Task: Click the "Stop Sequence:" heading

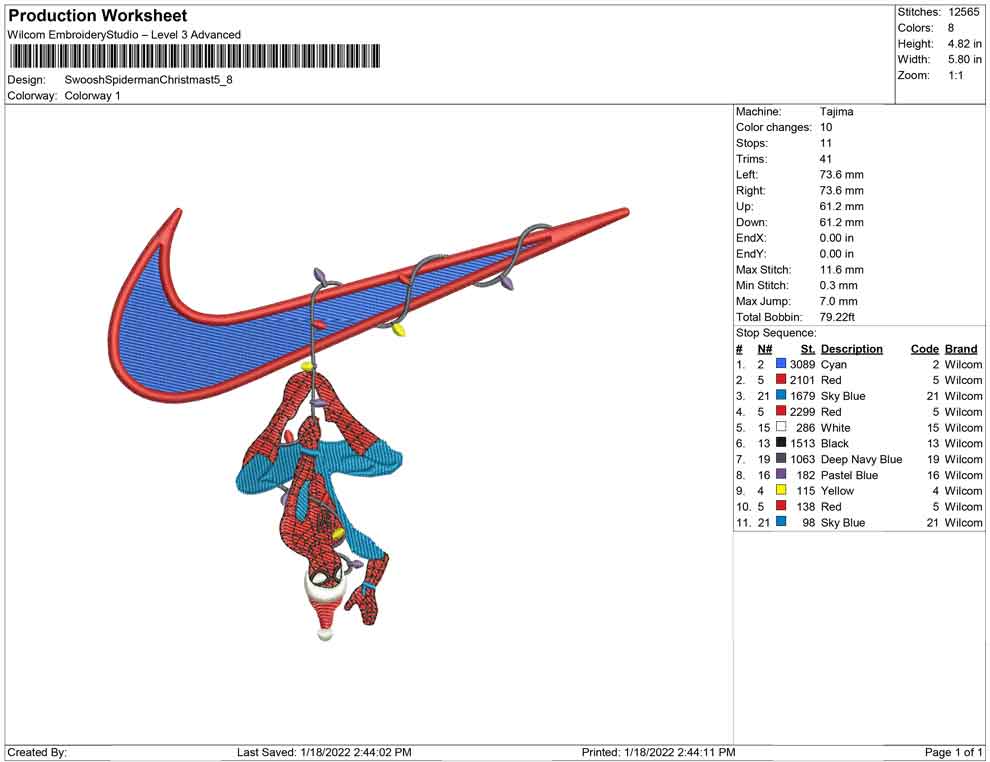Action: point(776,333)
